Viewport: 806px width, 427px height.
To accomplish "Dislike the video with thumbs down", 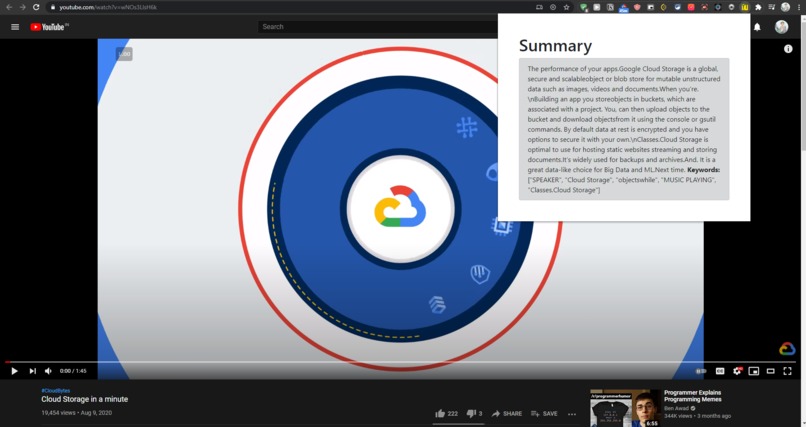I will [x=474, y=414].
